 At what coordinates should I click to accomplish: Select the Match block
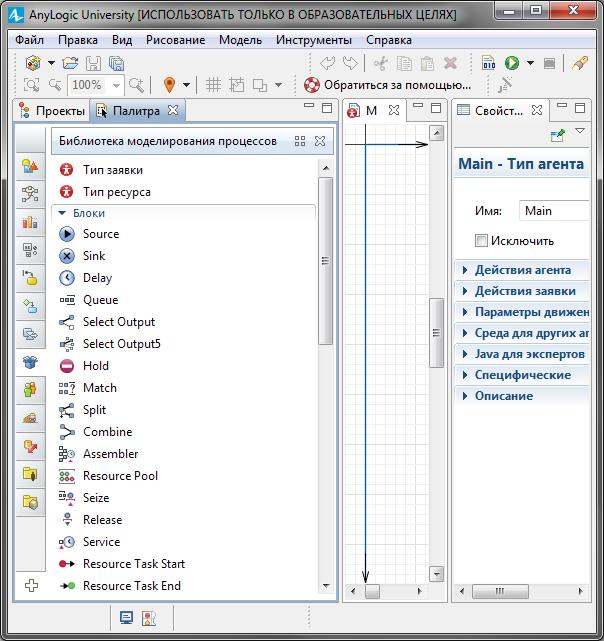click(100, 388)
